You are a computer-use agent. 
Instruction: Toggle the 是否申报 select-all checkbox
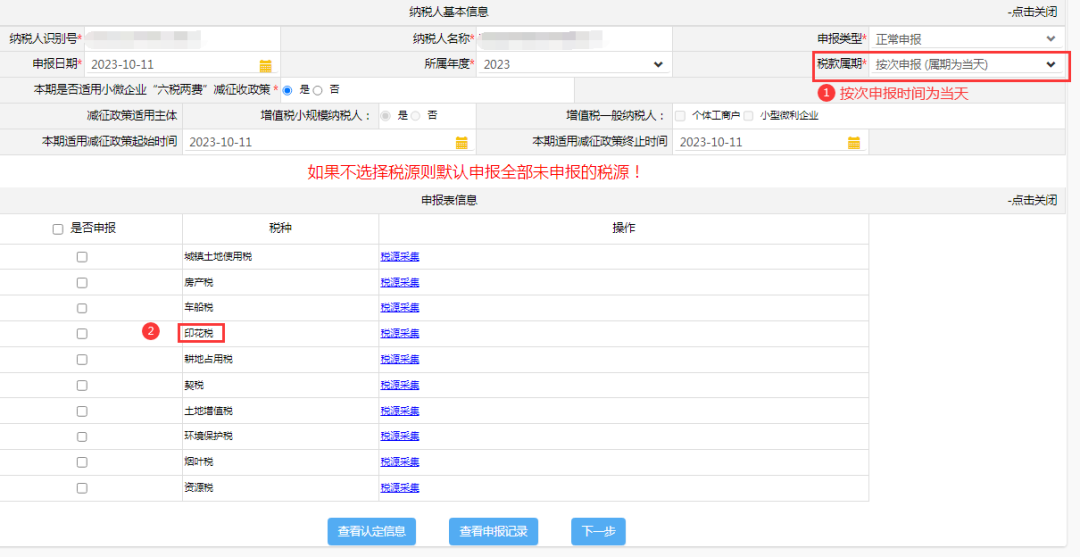[58, 229]
